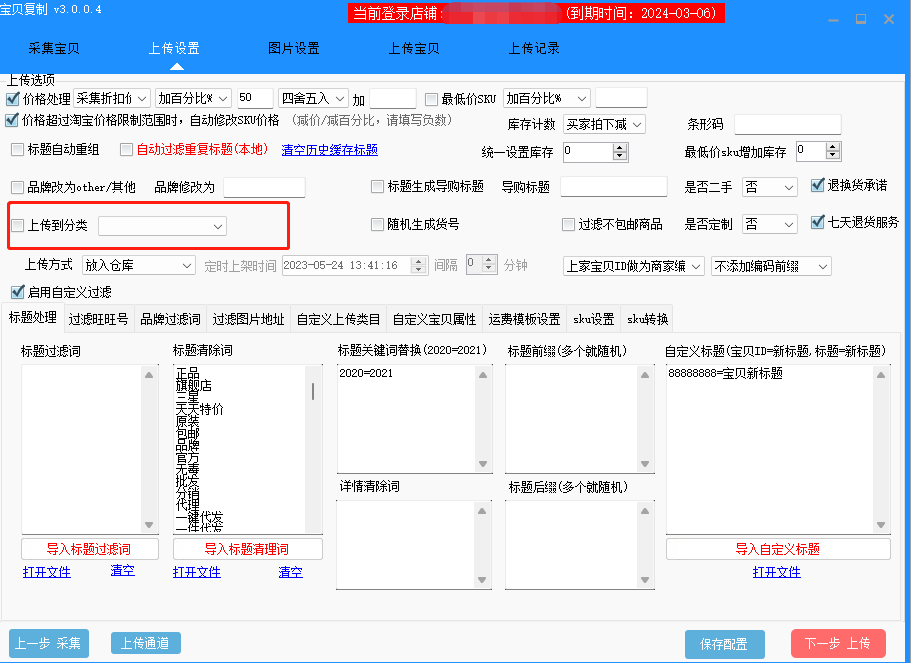Toggle 七天退货服务 checkbox
This screenshot has width=911, height=663.
817,222
